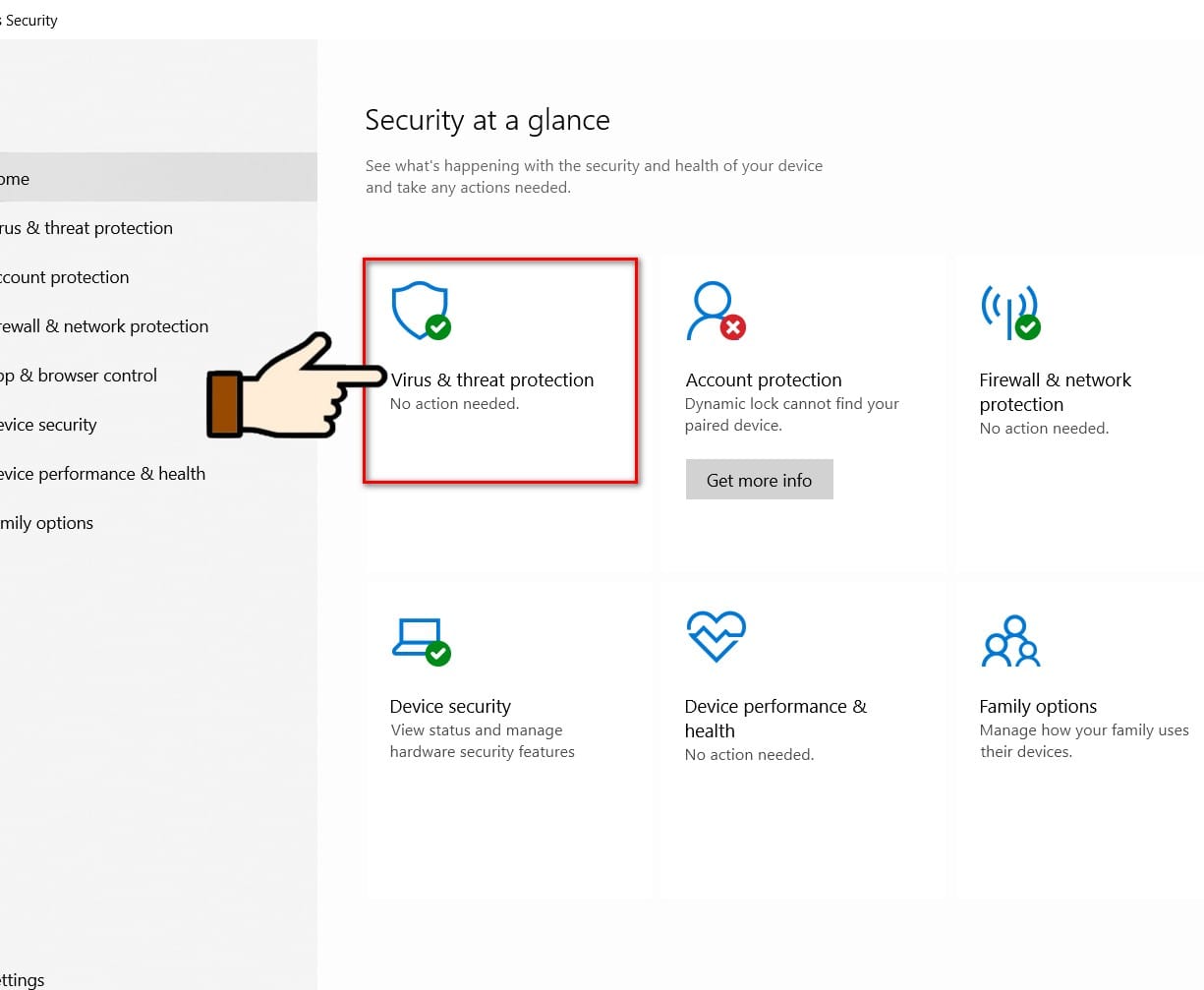Select Home in the left sidebar
Viewport: 1204px width, 990px height.
click(16, 179)
